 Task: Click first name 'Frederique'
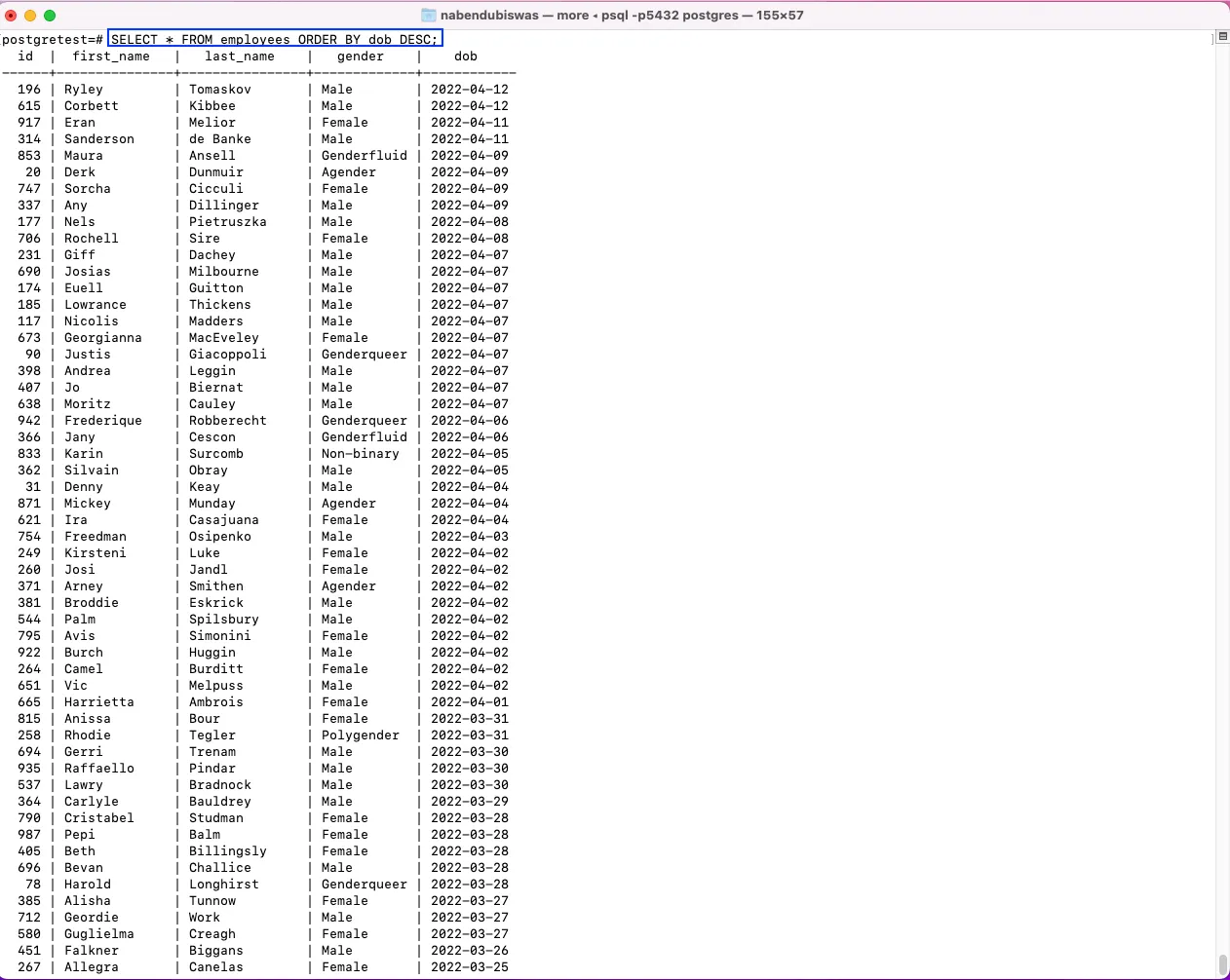[x=103, y=421]
